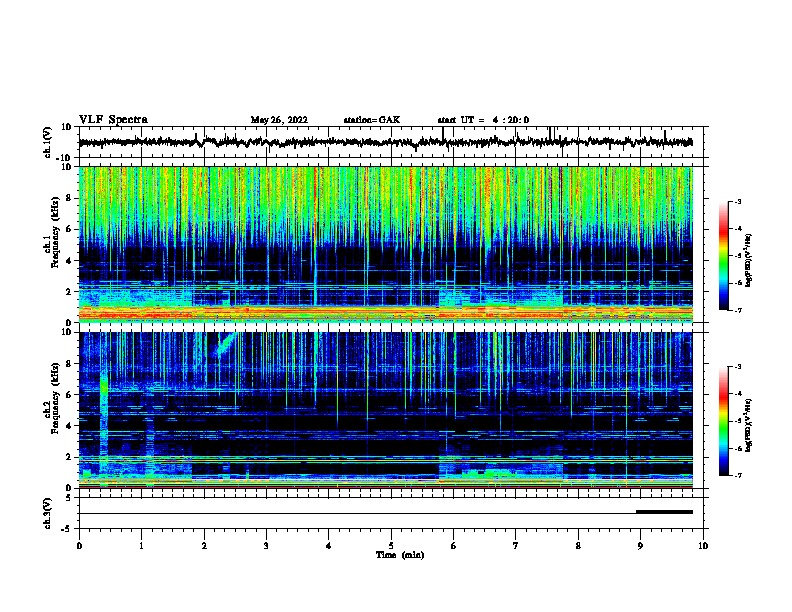The image size is (792, 612).
Task: Click the ch.1(V) waveform trace panel
Action: tap(391, 142)
